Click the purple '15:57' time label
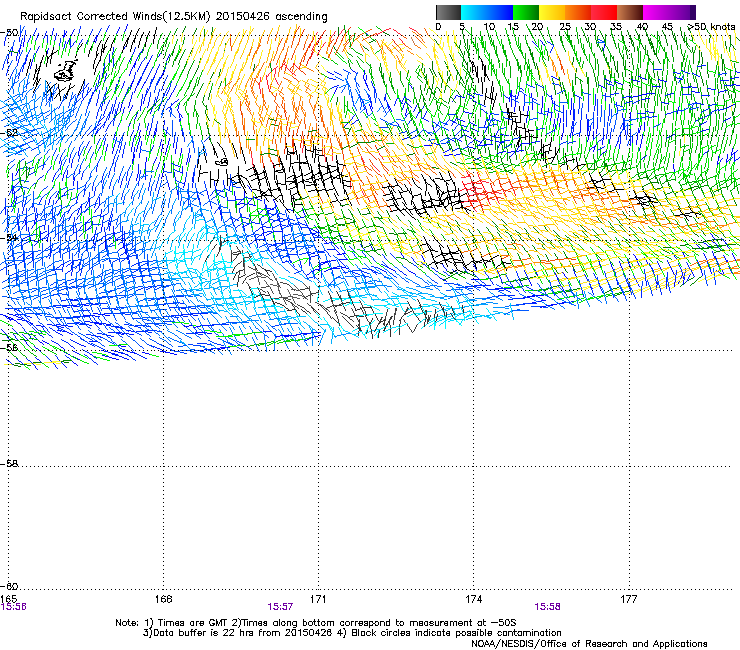Image resolution: width=740 pixels, height=650 pixels. coord(280,607)
